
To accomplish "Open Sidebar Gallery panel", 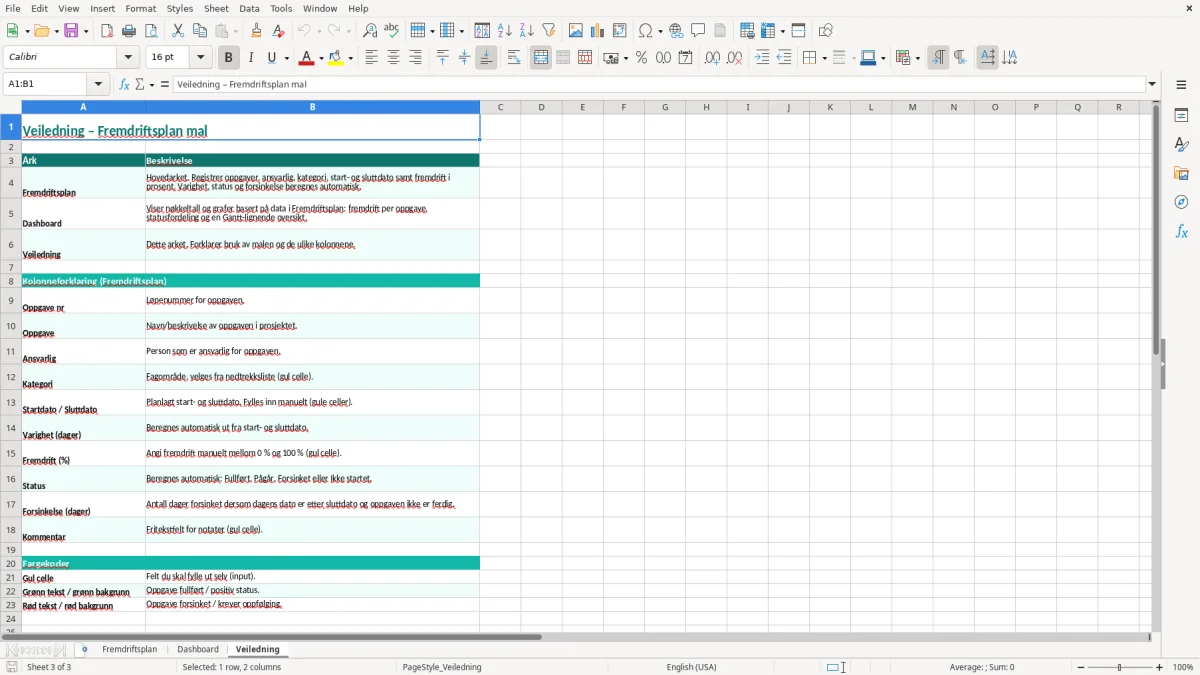I will click(x=1181, y=173).
